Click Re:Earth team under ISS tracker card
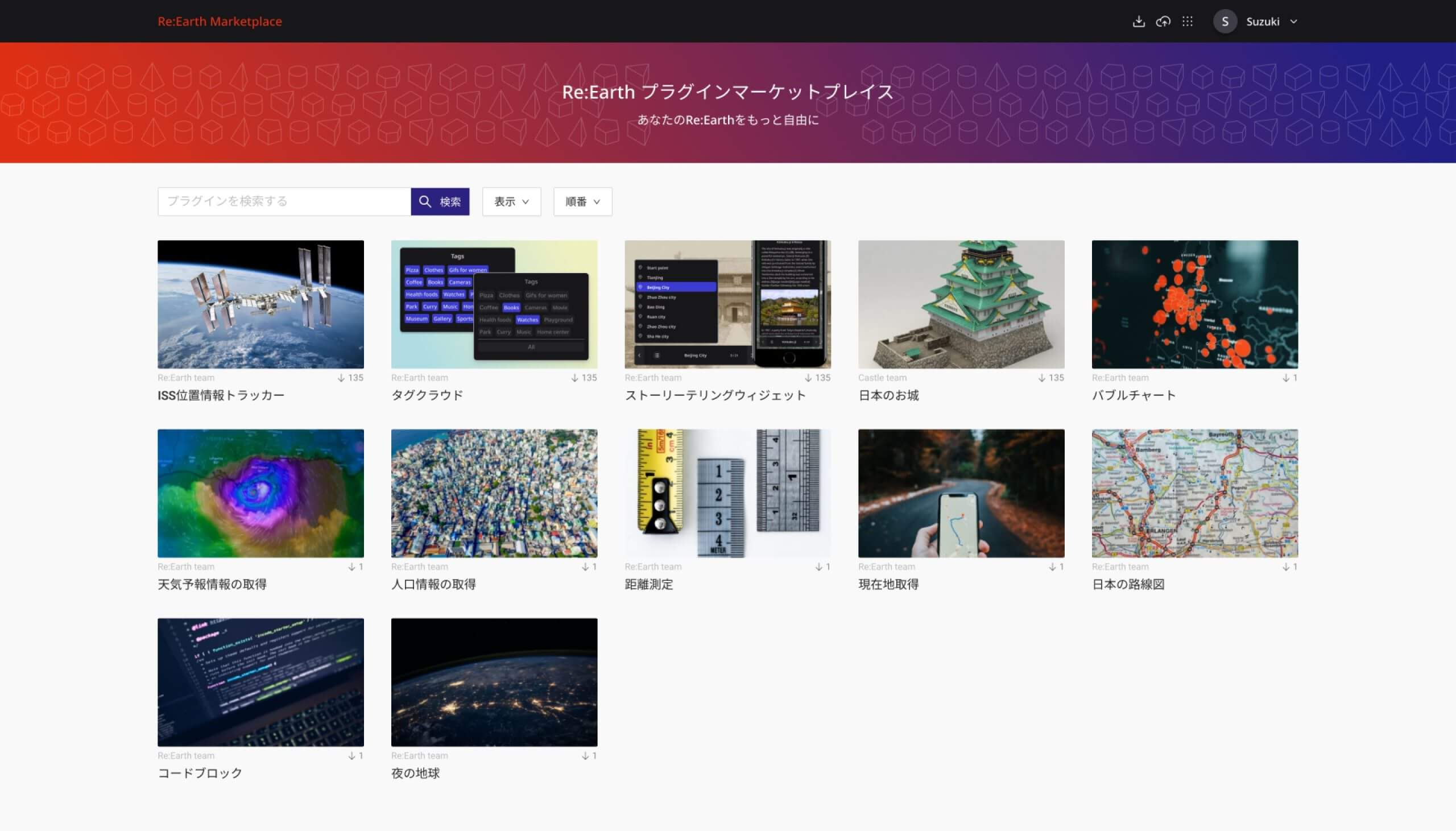The image size is (1456, 831). coord(186,378)
